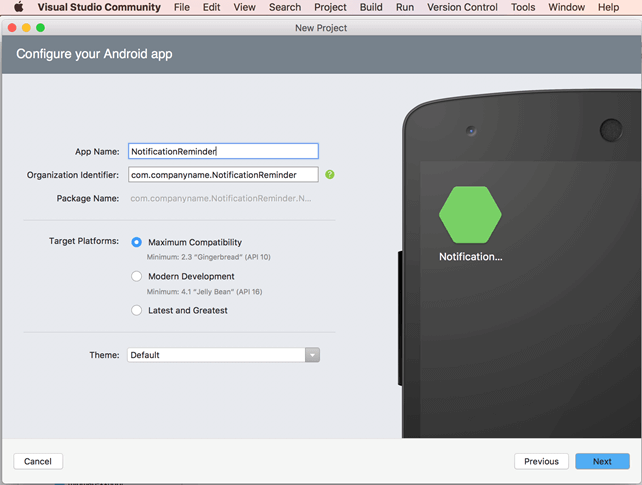
Task: Go back with the Previous button
Action: tap(541, 461)
